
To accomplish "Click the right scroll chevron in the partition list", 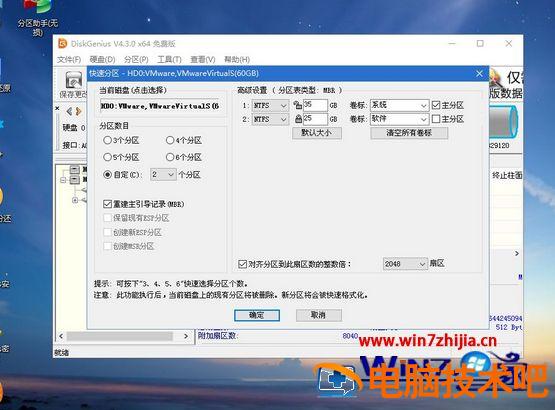I will (517, 254).
